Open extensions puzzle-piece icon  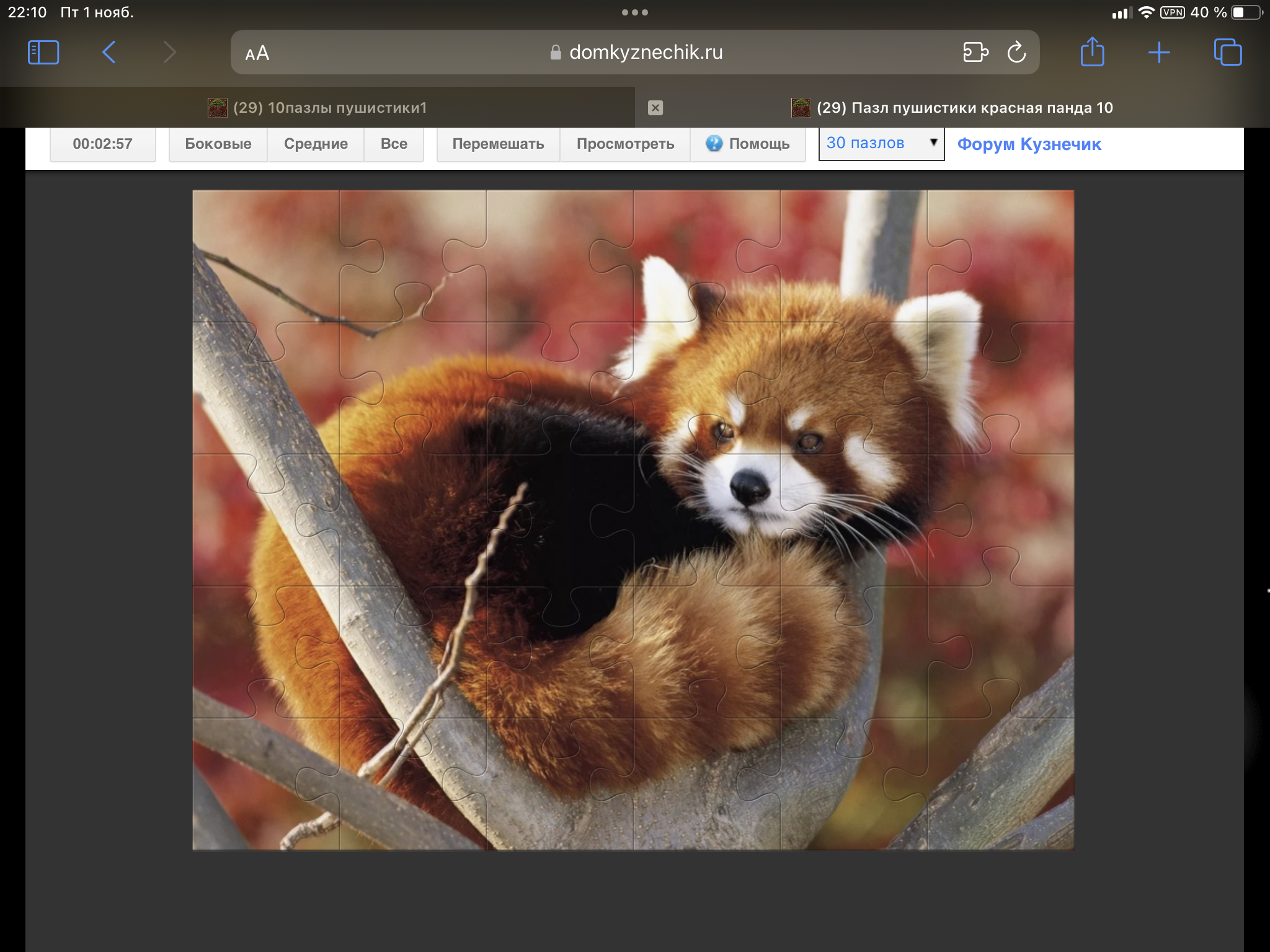click(x=975, y=52)
